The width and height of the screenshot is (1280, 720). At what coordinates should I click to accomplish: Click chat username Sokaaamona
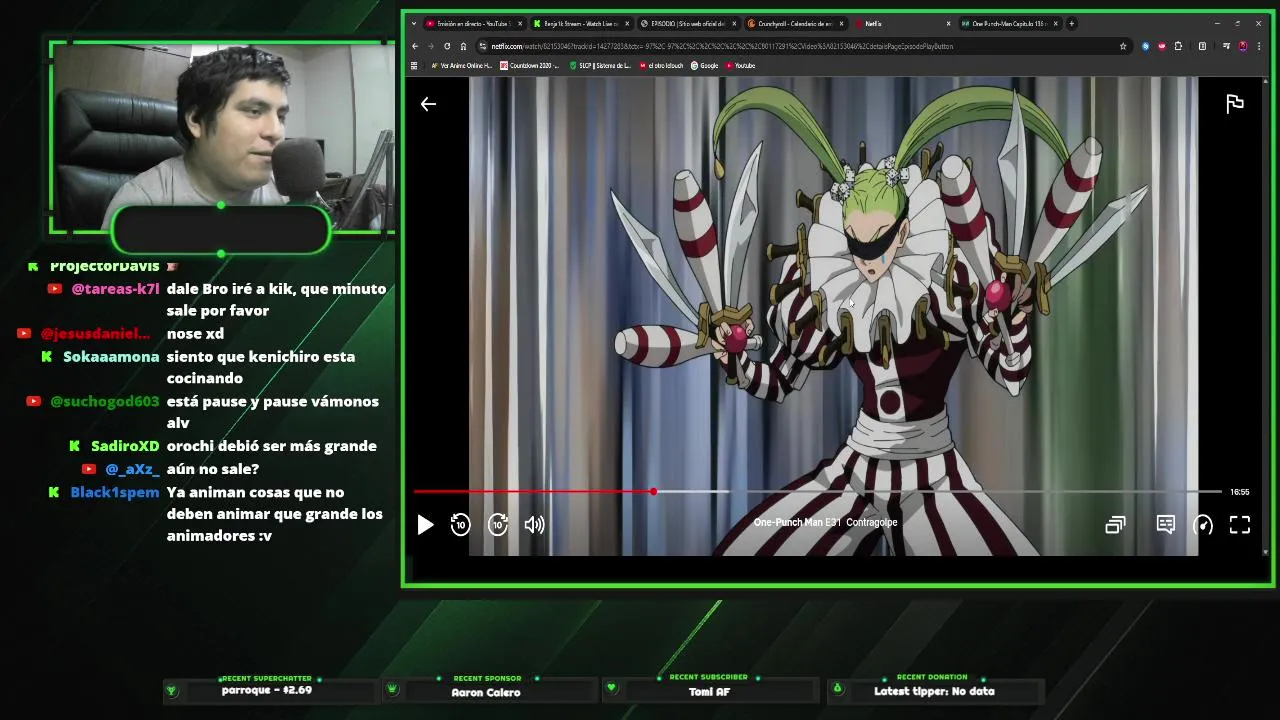point(111,357)
